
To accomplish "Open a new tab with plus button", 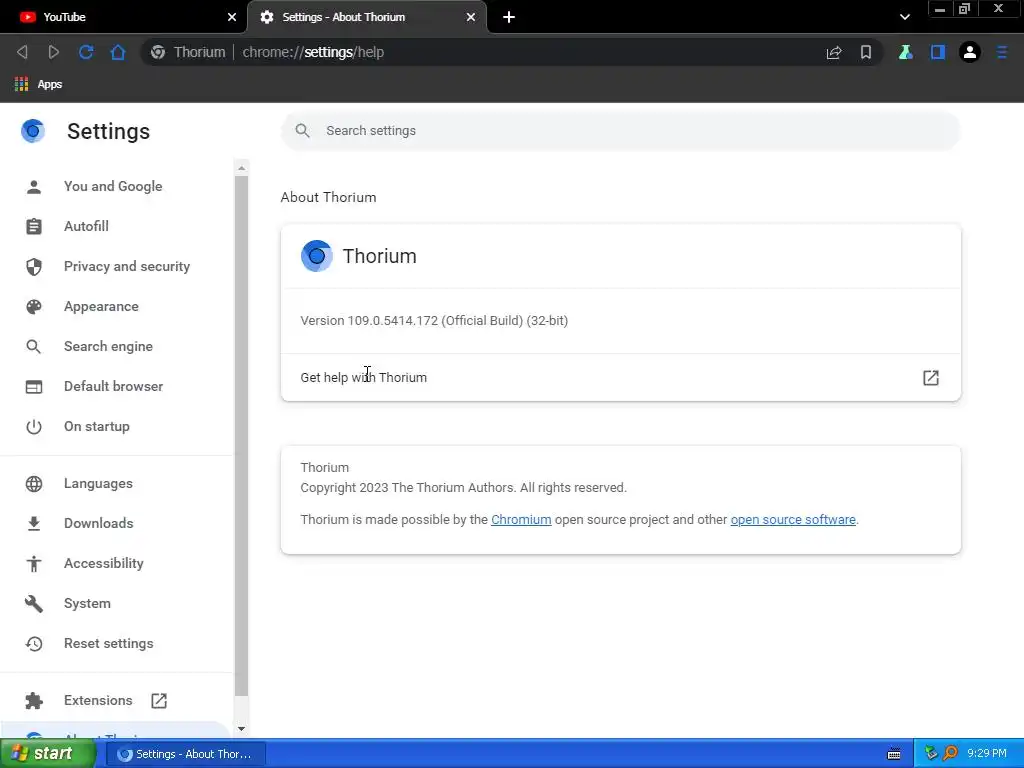I will pyautogui.click(x=509, y=17).
